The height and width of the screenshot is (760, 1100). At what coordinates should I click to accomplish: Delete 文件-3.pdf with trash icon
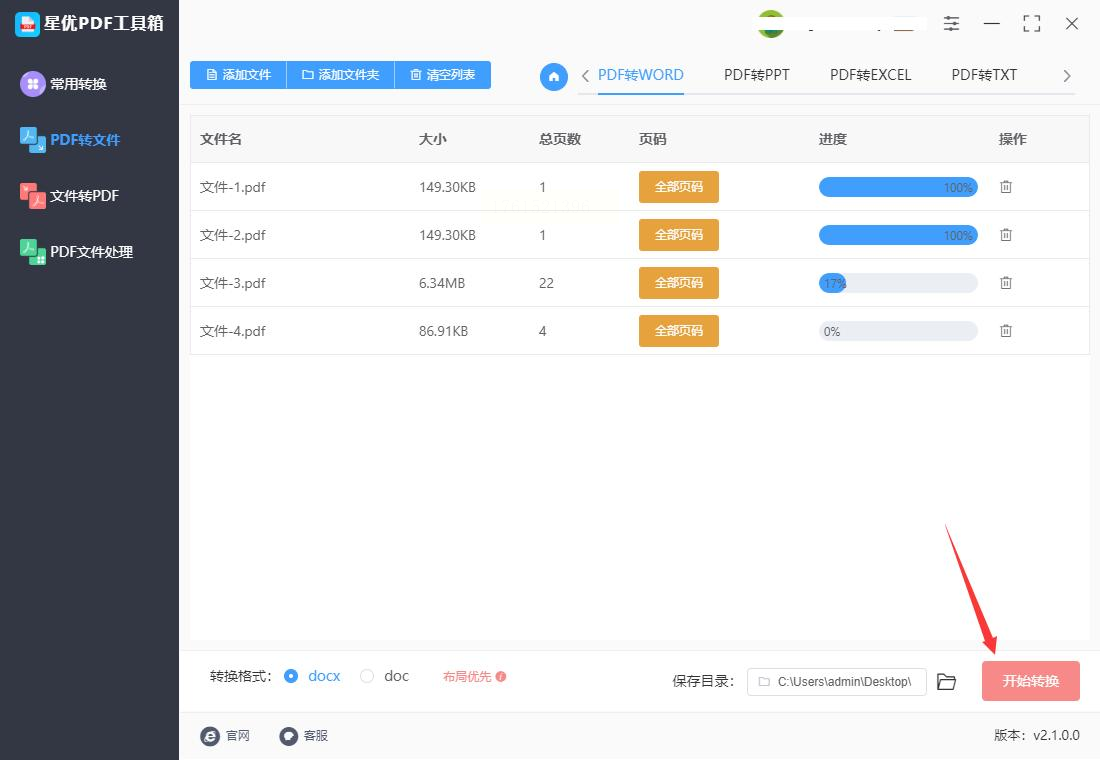tap(1005, 283)
